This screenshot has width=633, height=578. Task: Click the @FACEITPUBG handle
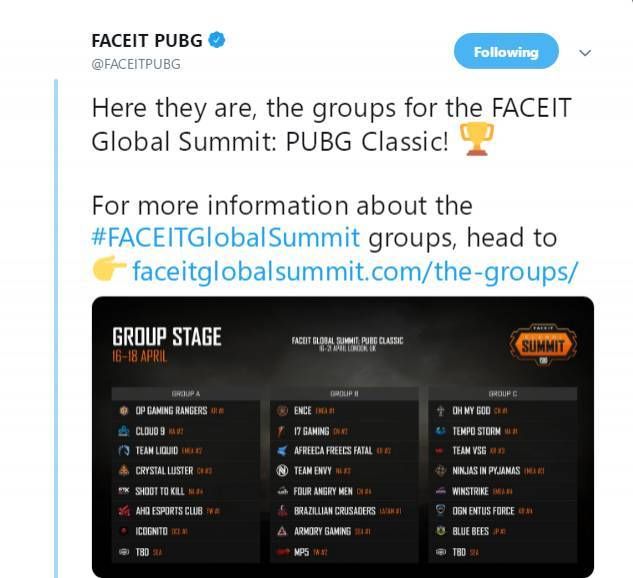point(136,63)
